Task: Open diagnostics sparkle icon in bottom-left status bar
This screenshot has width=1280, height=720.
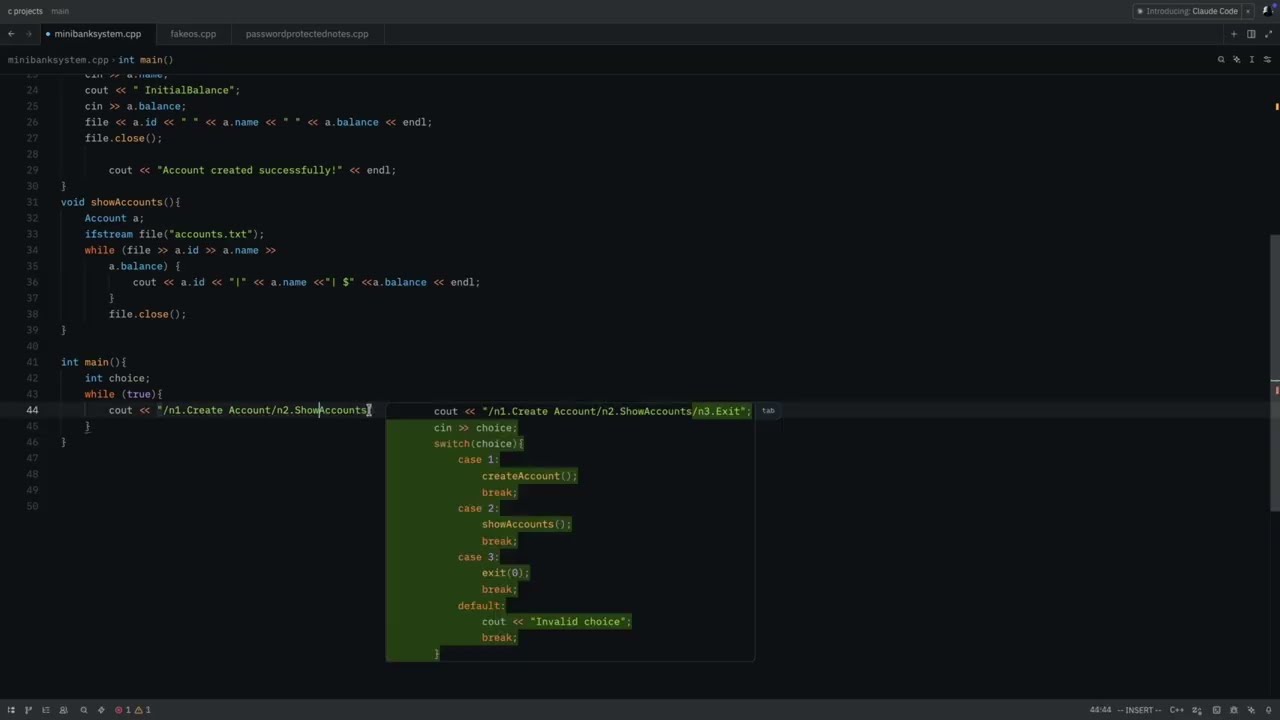Action: pos(101,710)
